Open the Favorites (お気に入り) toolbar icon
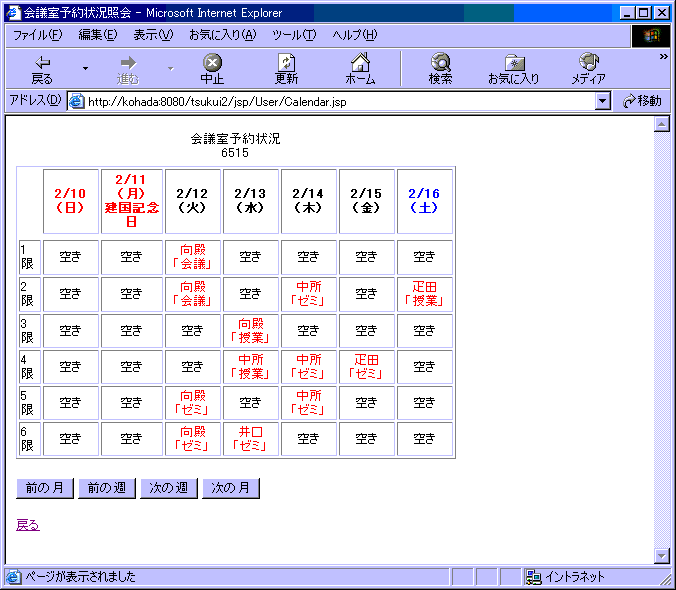The height and width of the screenshot is (590, 676). (x=513, y=63)
